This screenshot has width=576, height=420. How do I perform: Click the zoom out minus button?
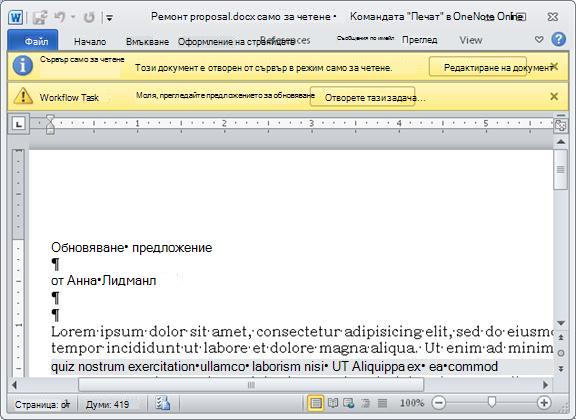439,403
